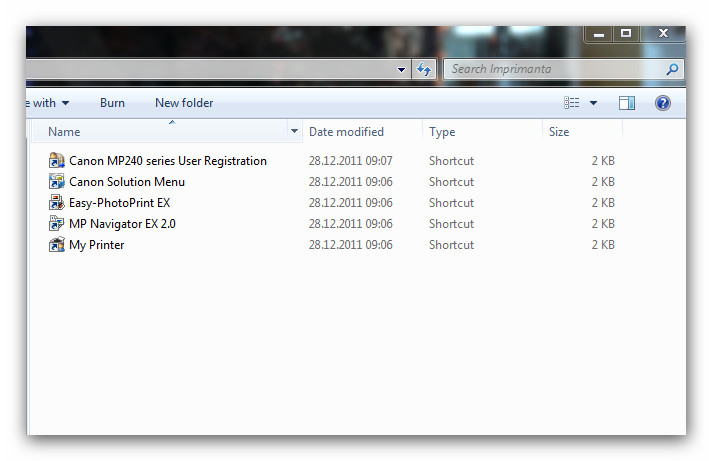This screenshot has width=712, height=461.
Task: Select the 'Canon Solution Menu' file name
Action: pyautogui.click(x=127, y=182)
